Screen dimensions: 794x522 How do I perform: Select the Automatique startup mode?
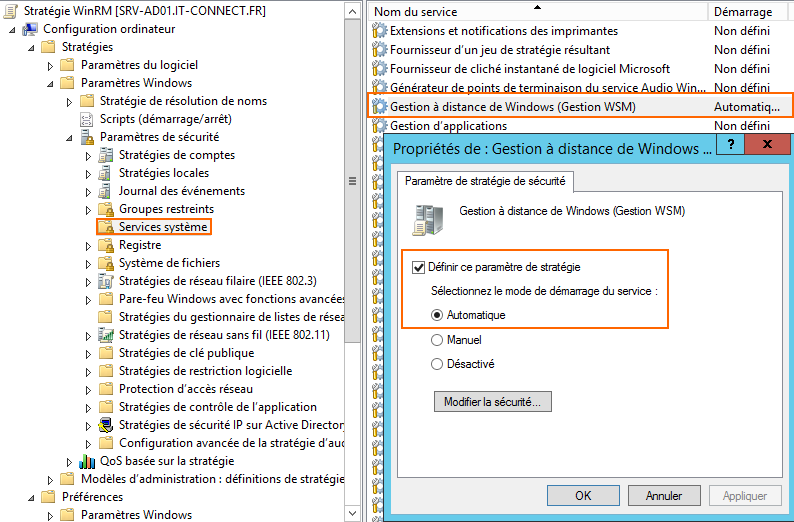click(436, 315)
